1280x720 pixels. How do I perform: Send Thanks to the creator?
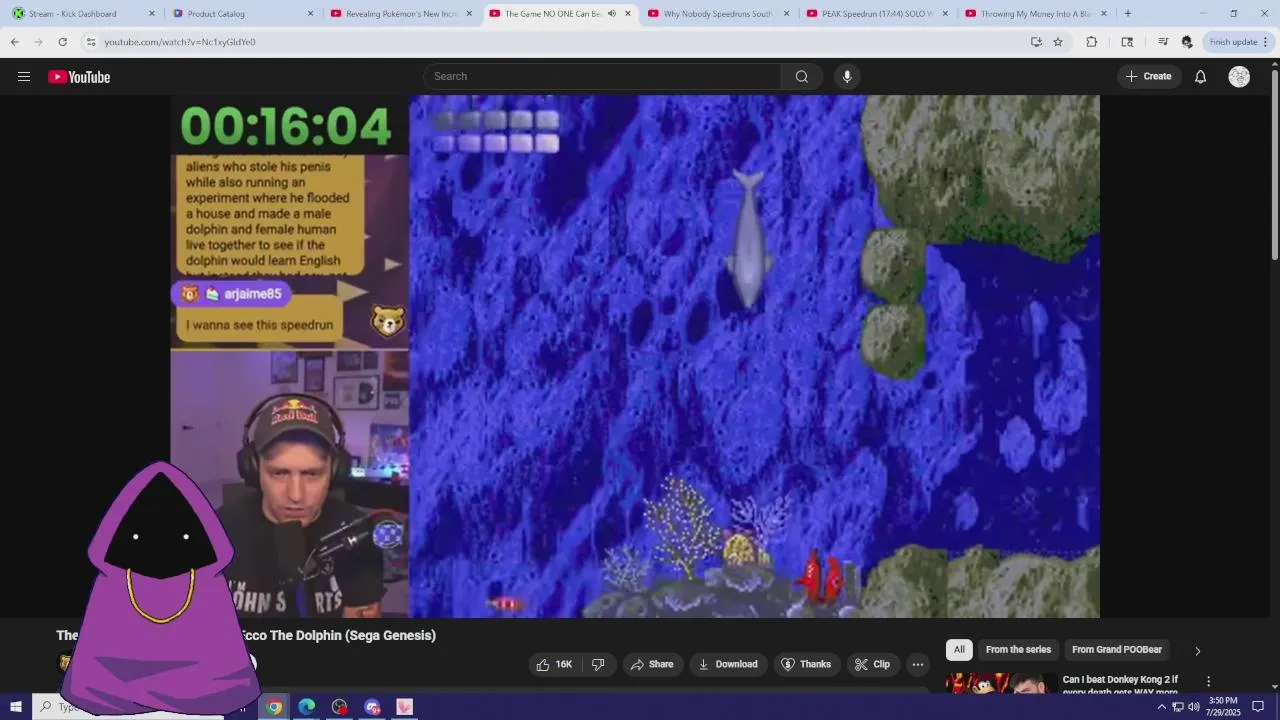click(x=806, y=664)
